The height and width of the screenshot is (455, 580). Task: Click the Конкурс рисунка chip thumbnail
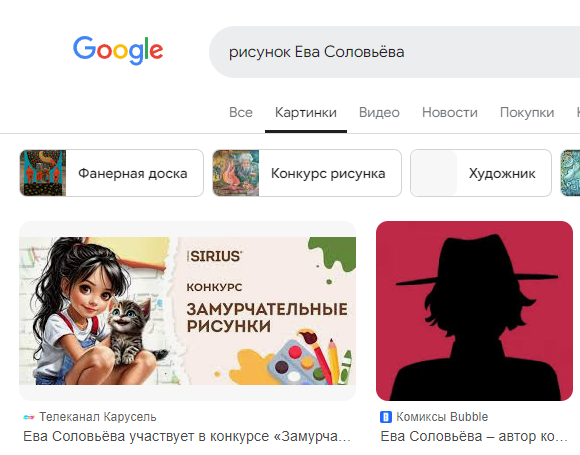[x=236, y=173]
